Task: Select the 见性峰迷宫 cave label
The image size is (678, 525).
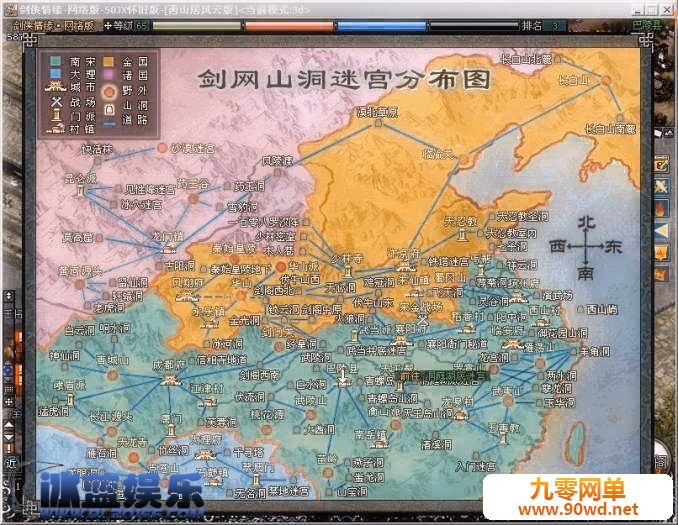Action: 150,189
